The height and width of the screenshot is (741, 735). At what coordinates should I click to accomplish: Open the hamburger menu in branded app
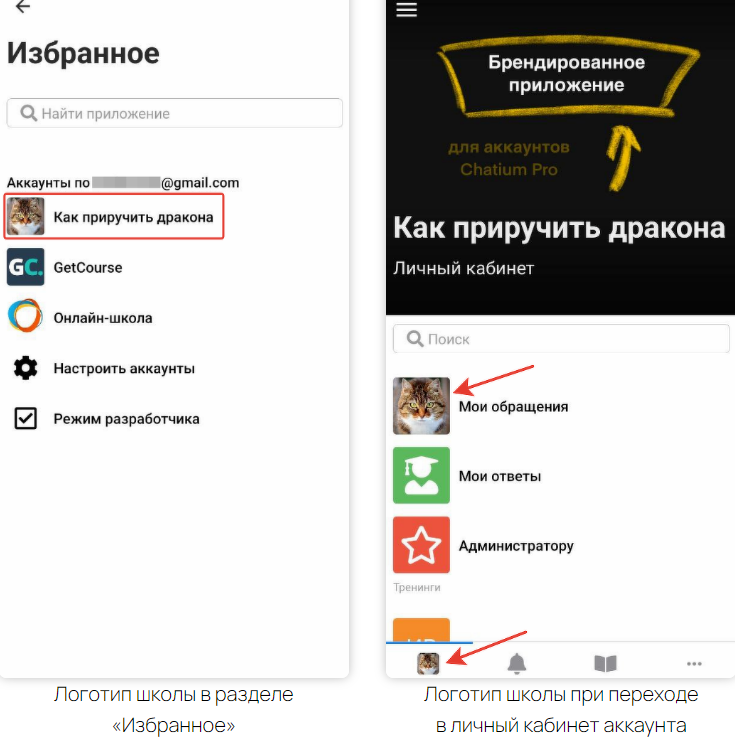pyautogui.click(x=406, y=9)
